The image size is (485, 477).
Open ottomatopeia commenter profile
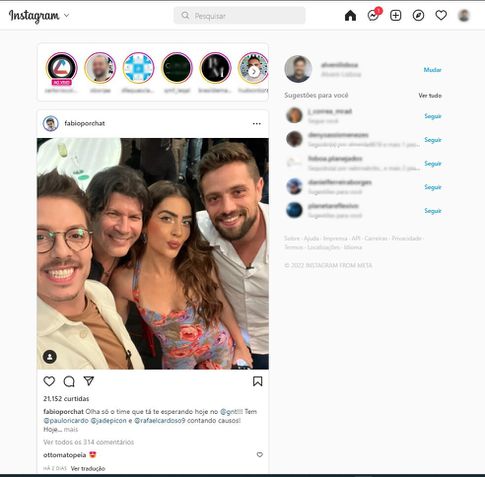point(65,455)
